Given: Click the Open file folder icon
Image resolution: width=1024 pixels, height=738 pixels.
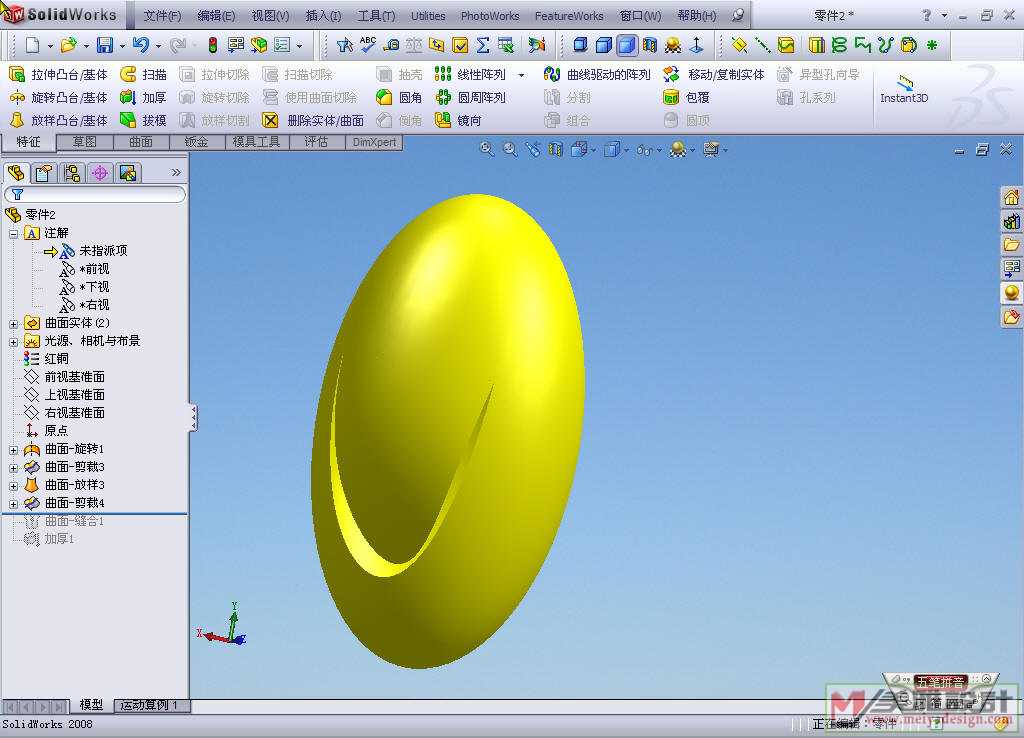Looking at the screenshot, I should [x=68, y=44].
